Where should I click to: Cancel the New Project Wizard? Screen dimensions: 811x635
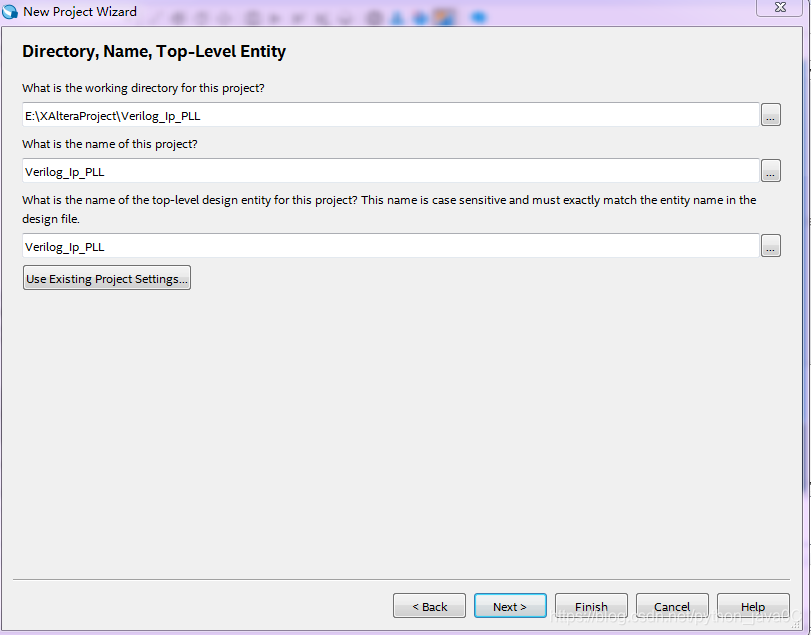click(x=672, y=606)
